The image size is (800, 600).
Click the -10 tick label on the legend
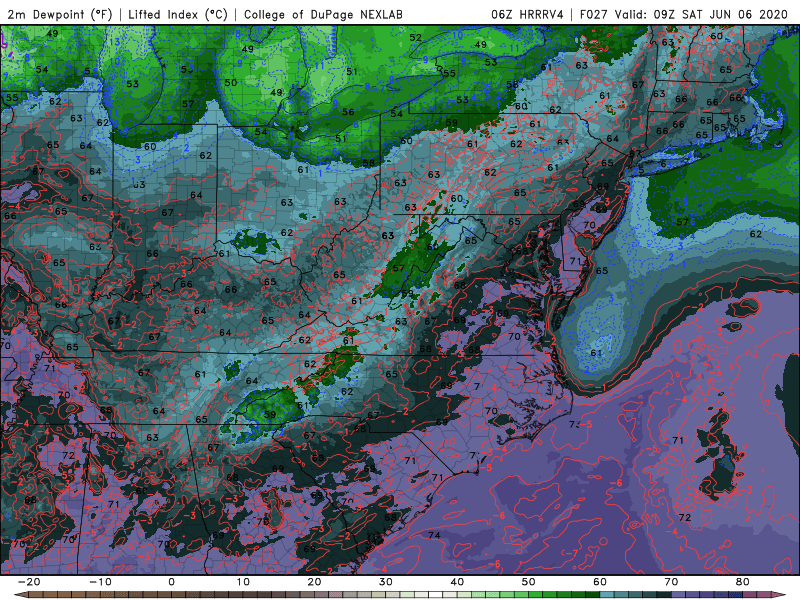click(100, 582)
